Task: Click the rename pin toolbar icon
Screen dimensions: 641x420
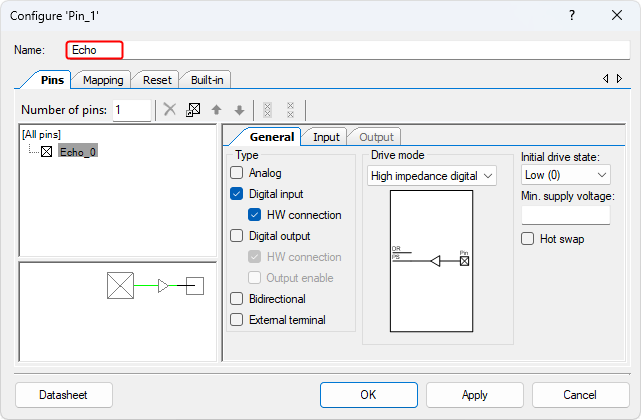Action: pos(194,110)
